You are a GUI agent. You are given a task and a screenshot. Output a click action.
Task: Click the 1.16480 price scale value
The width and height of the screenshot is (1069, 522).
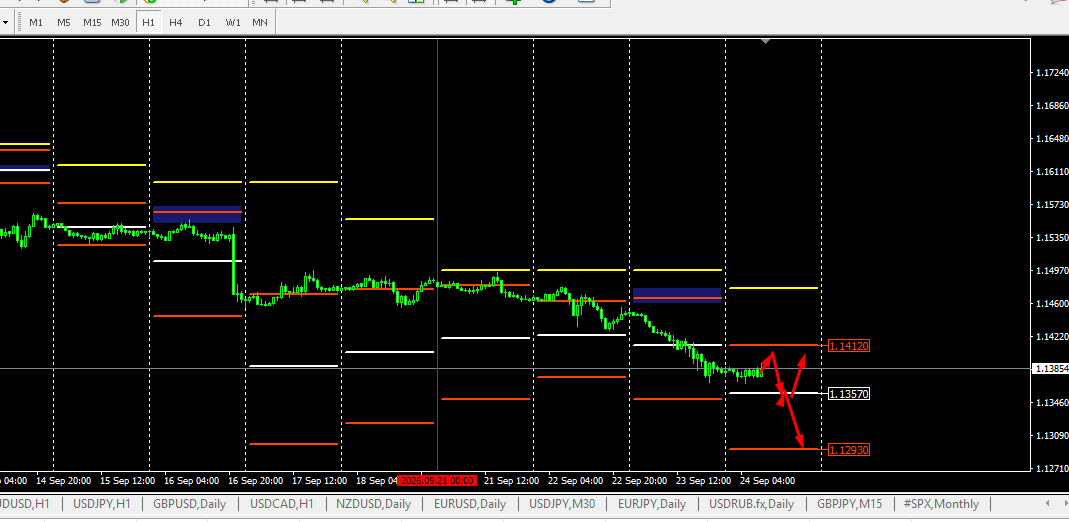(1051, 138)
